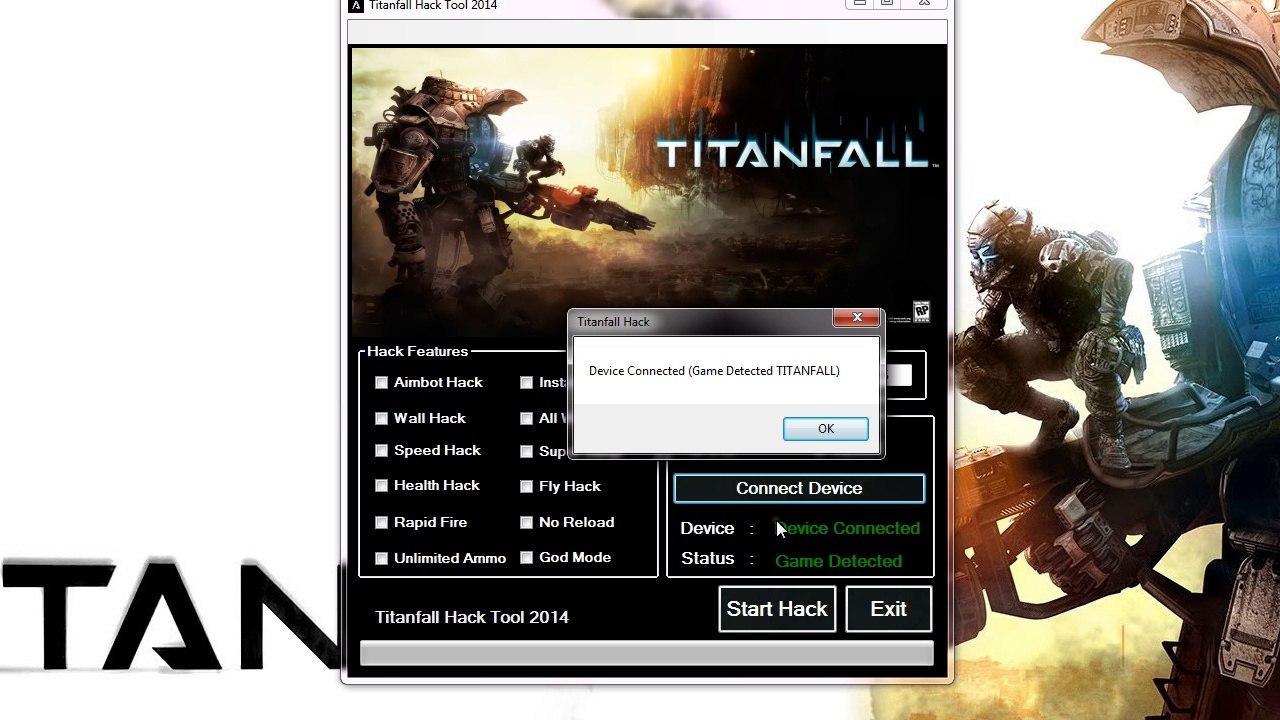Turn on the Speed Hack option
Viewport: 1280px width, 720px height.
coord(381,451)
